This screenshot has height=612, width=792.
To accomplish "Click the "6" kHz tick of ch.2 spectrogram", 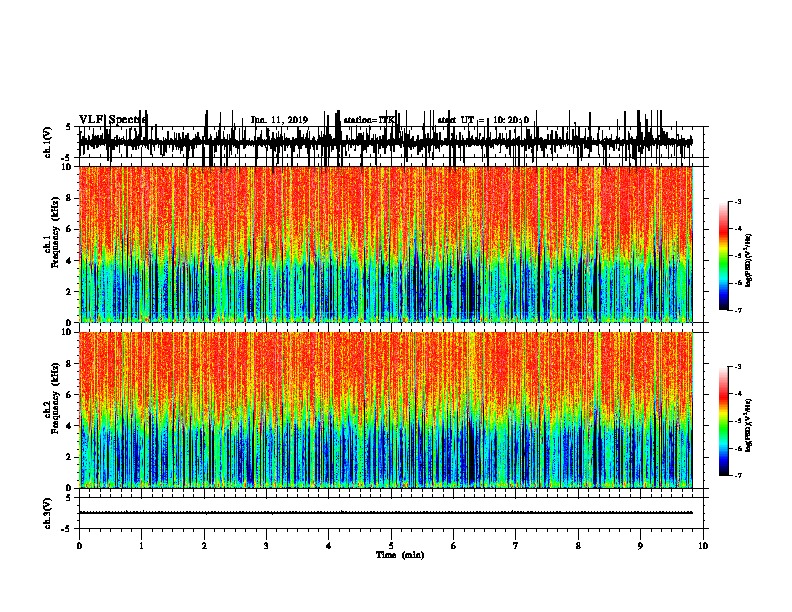I will [x=70, y=395].
